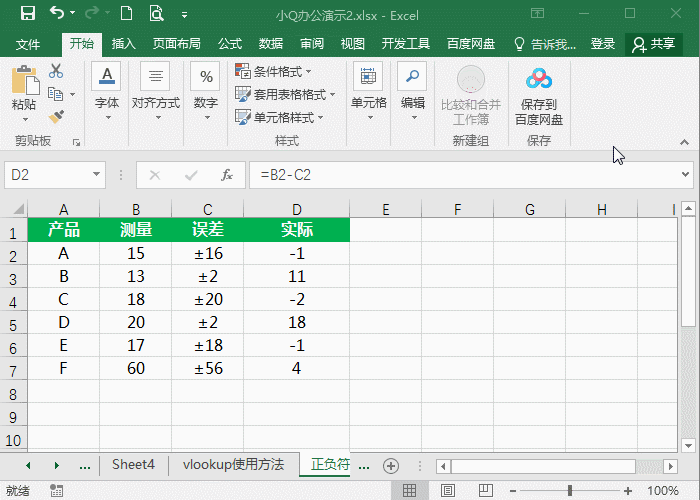Open the Customize Quick Access Toolbar arrow
Screen dimensions: 700x500
tap(184, 15)
